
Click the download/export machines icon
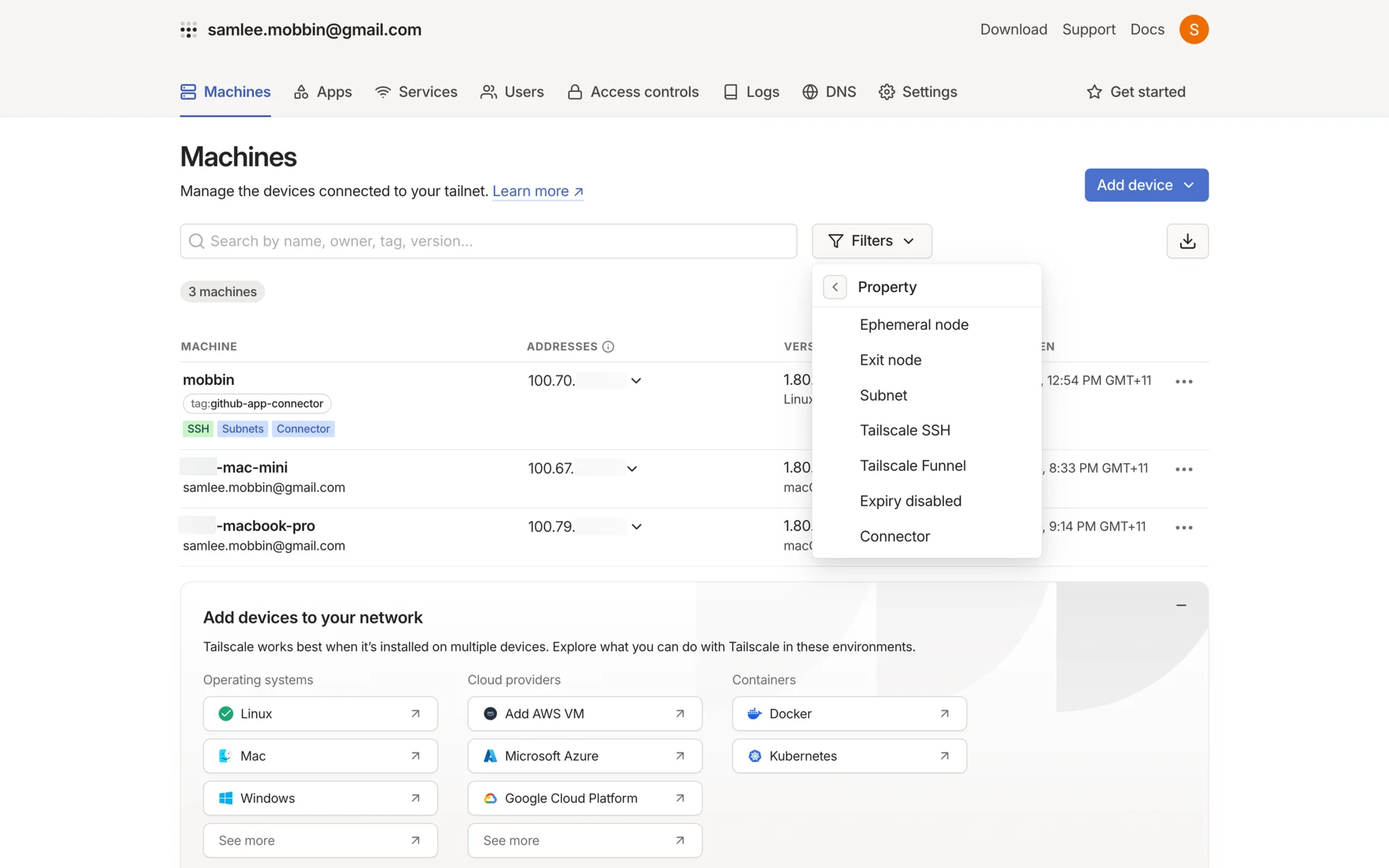(x=1187, y=241)
